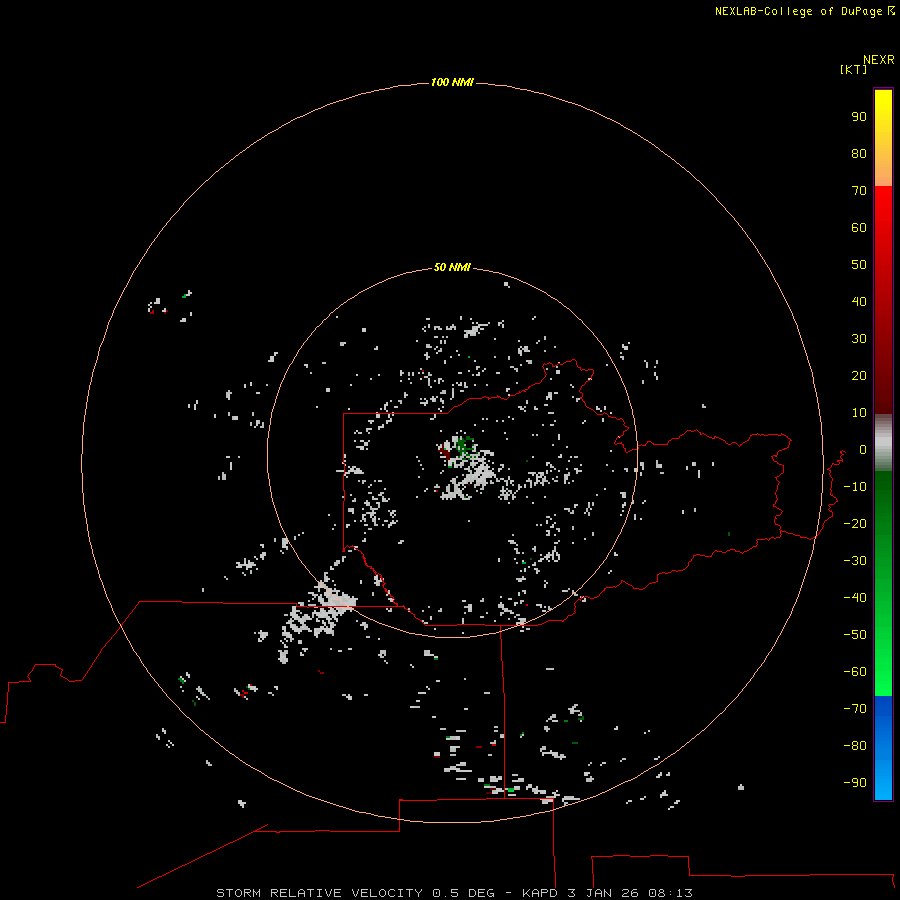Image resolution: width=900 pixels, height=900 pixels.
Task: Click the -90 value on the color scale
Action: (855, 782)
